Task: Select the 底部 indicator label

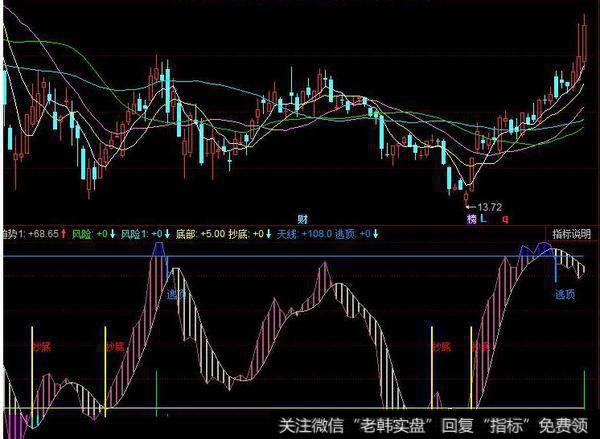Action: click(186, 233)
